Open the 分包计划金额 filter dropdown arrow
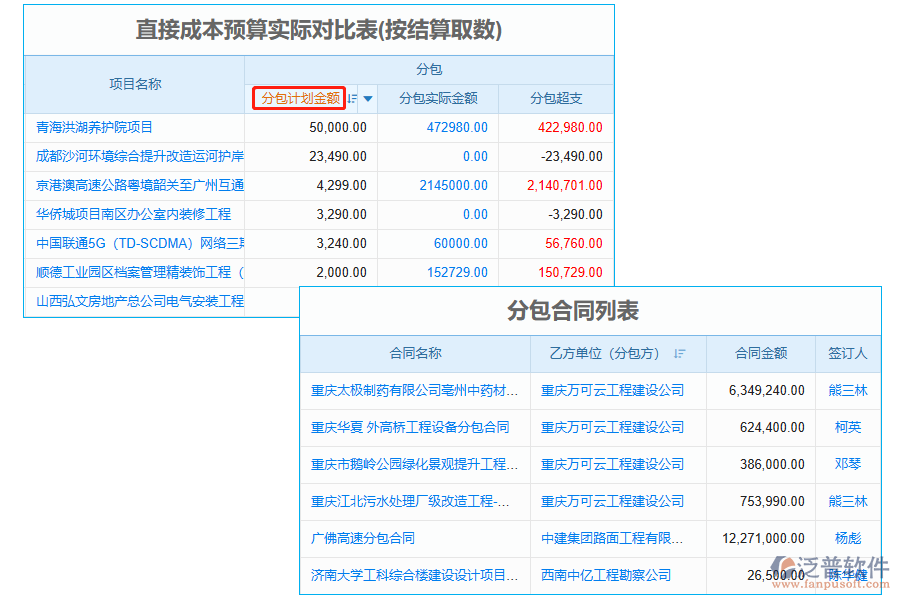This screenshot has width=900, height=600. [367, 98]
